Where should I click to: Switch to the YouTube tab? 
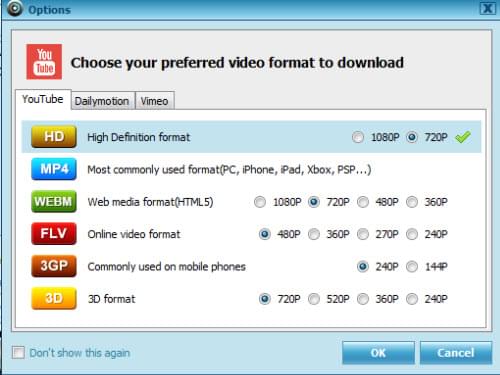pyautogui.click(x=43, y=99)
